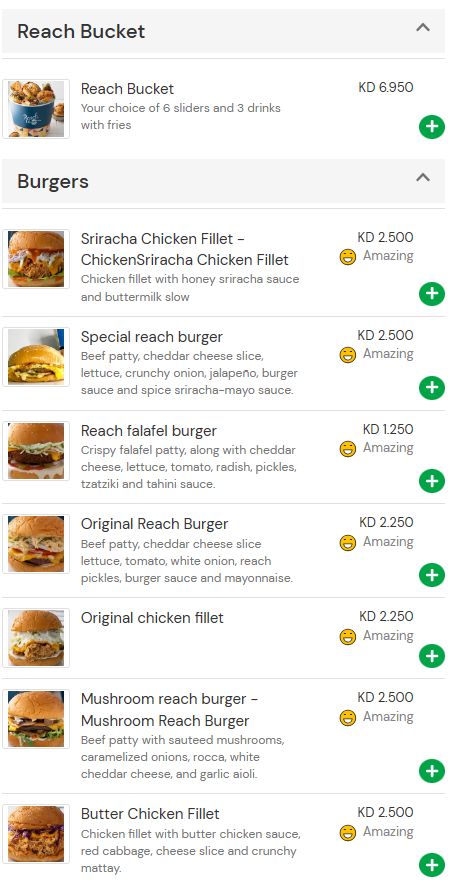Click the Burgers section header title

click(53, 181)
